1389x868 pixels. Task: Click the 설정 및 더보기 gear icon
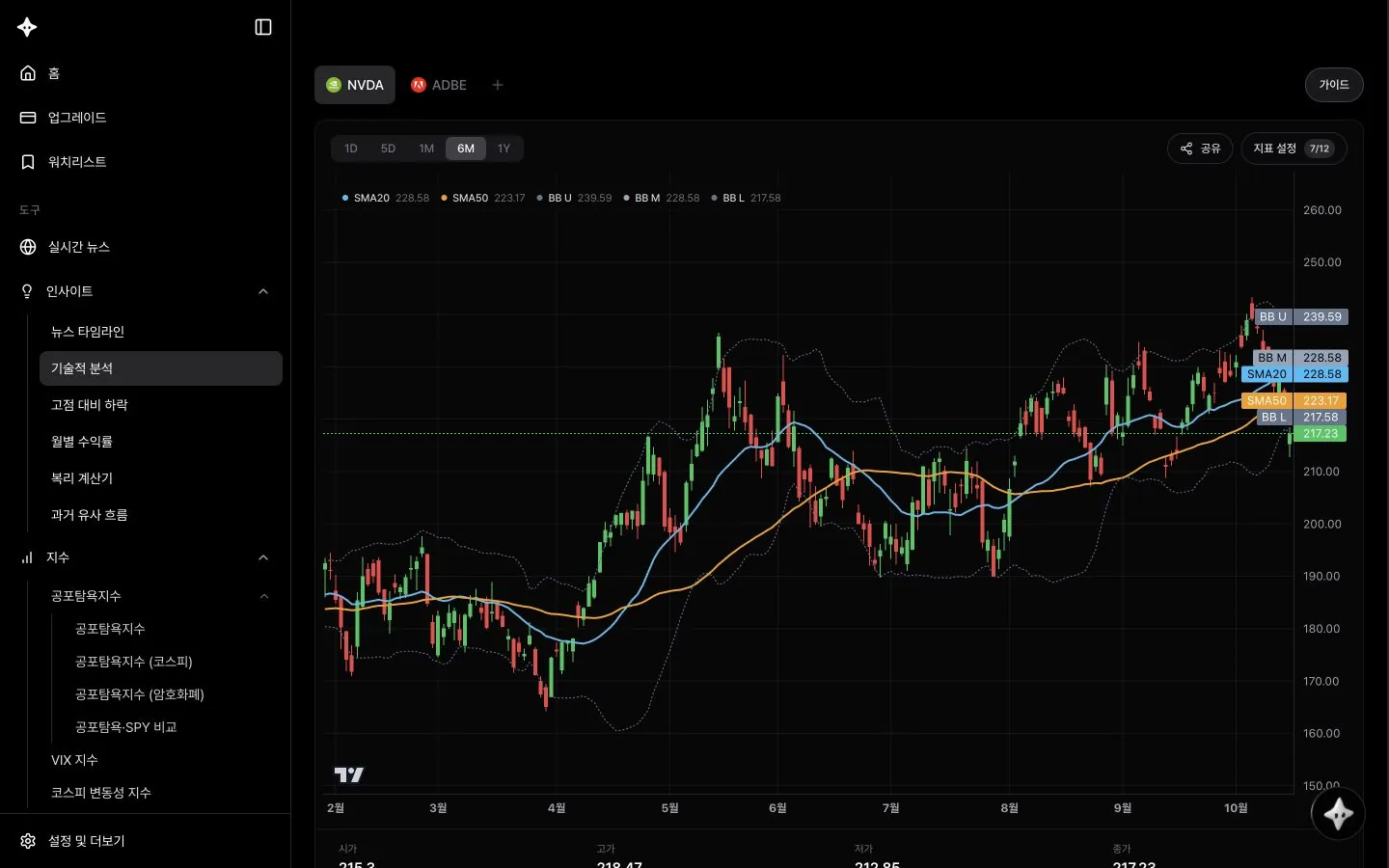28,841
